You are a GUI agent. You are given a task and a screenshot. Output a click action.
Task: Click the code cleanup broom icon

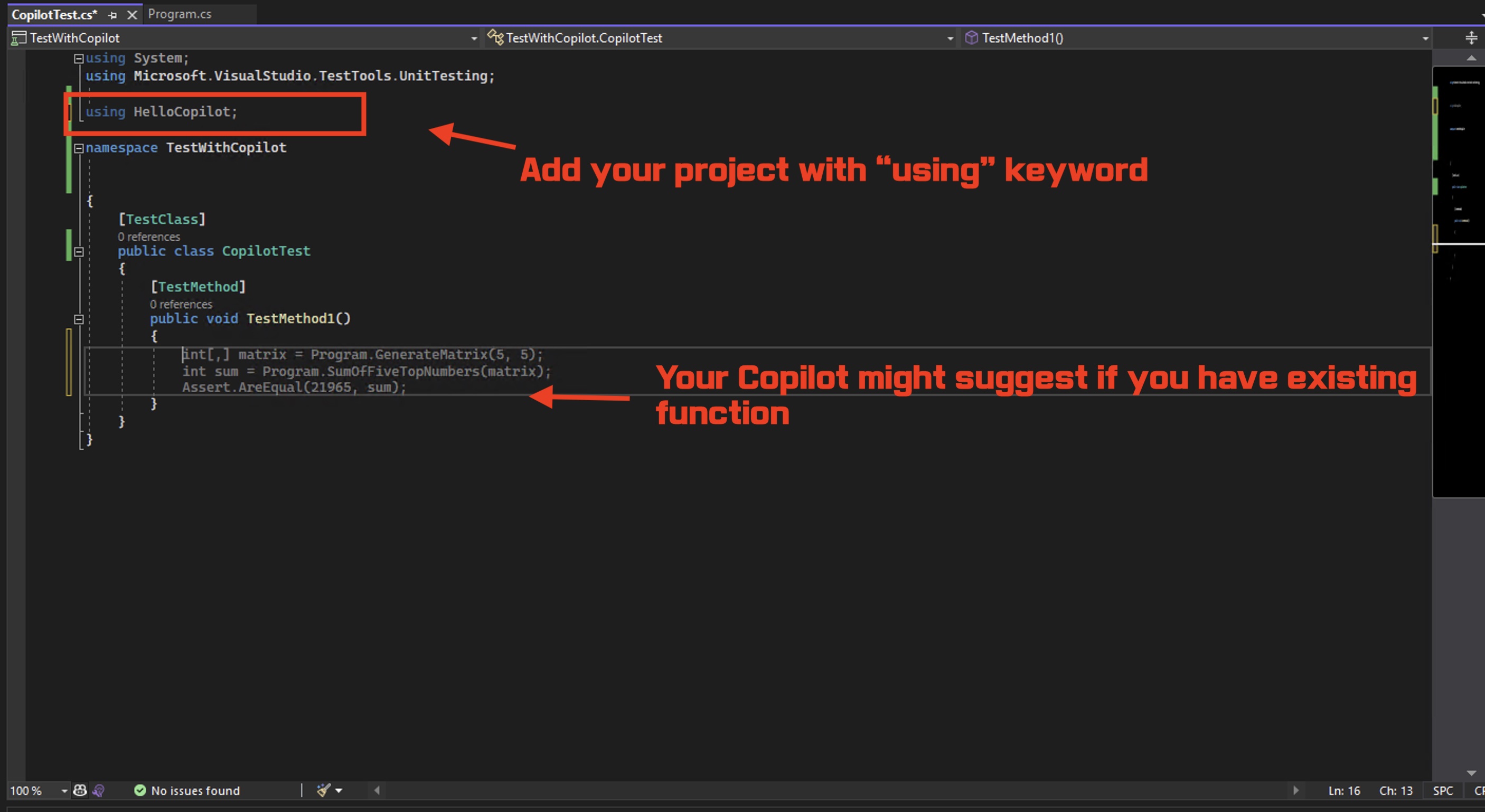pyautogui.click(x=323, y=790)
